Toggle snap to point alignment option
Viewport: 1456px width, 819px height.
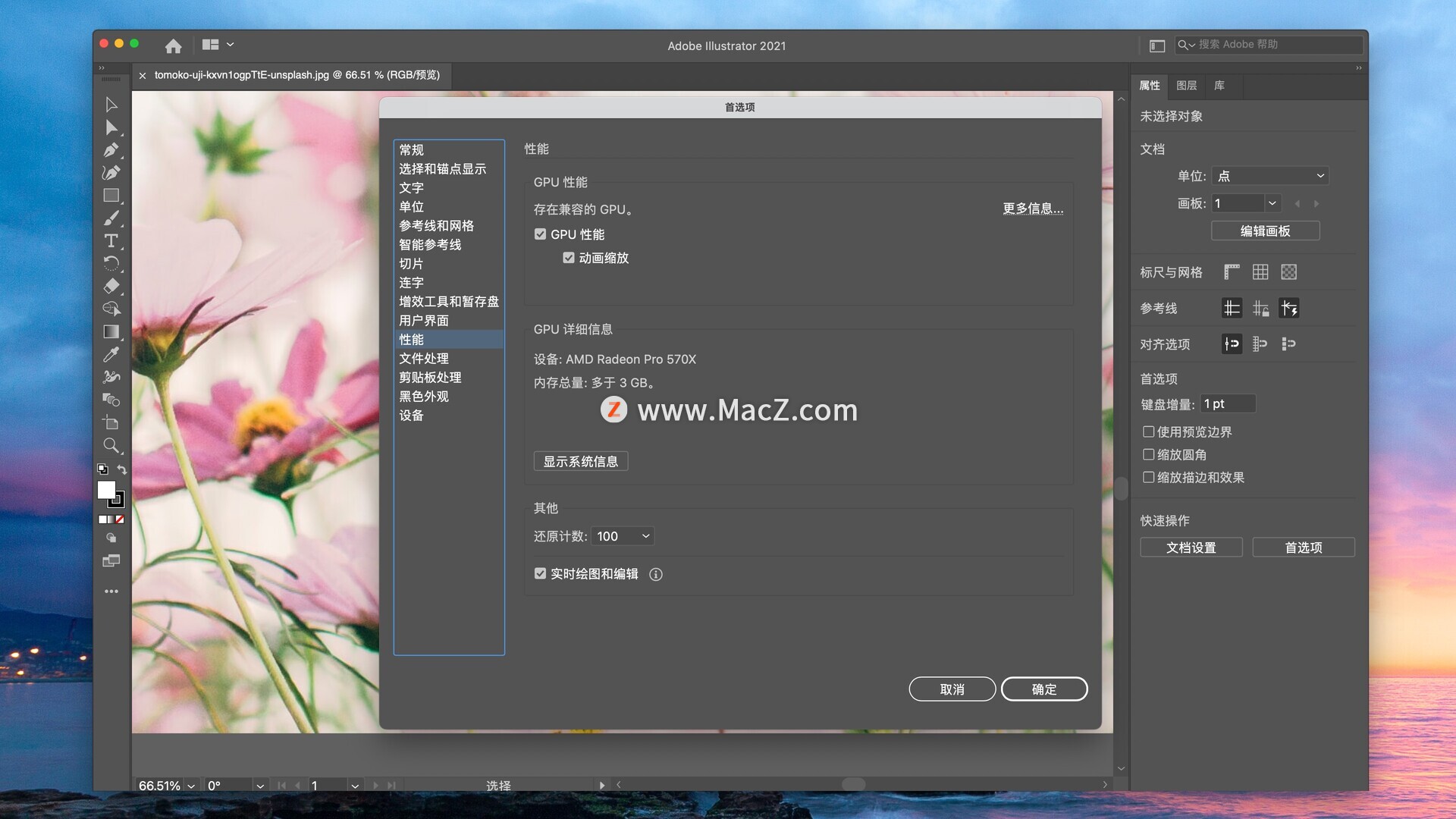pyautogui.click(x=1232, y=344)
